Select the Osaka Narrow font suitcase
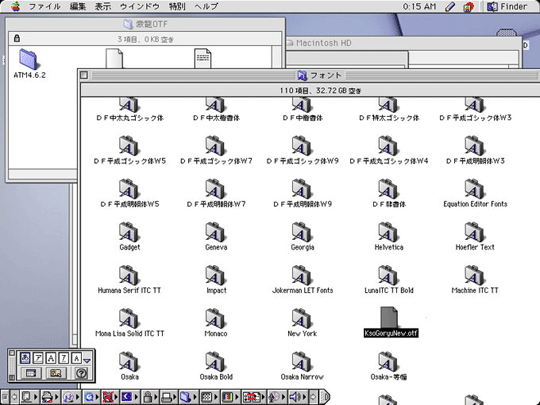 (302, 362)
